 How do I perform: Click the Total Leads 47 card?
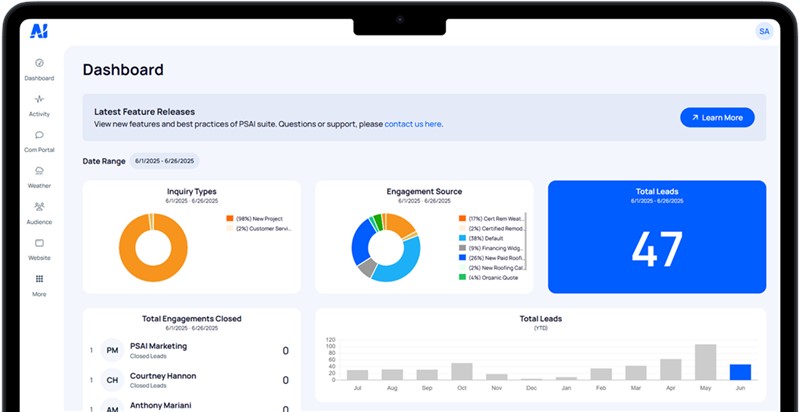pos(656,237)
